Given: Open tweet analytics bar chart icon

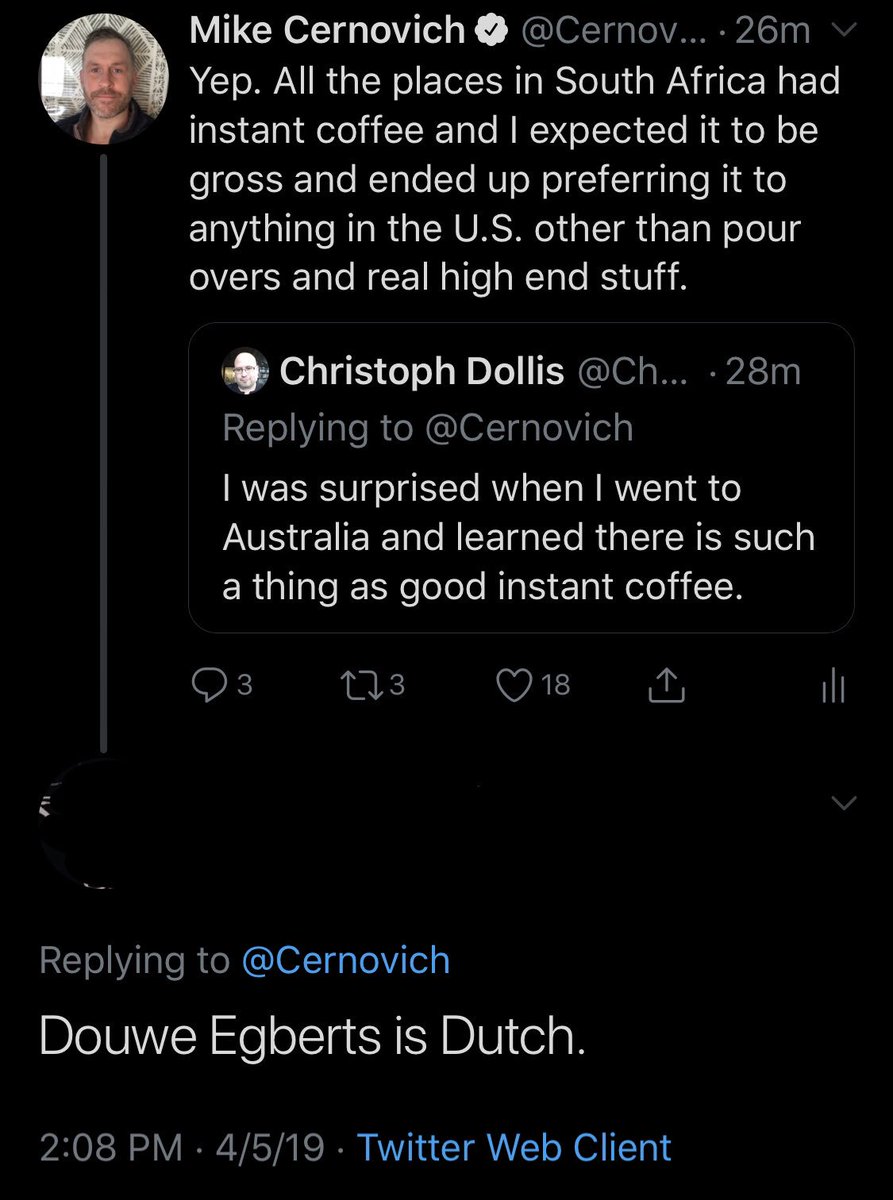Looking at the screenshot, I should pos(833,686).
